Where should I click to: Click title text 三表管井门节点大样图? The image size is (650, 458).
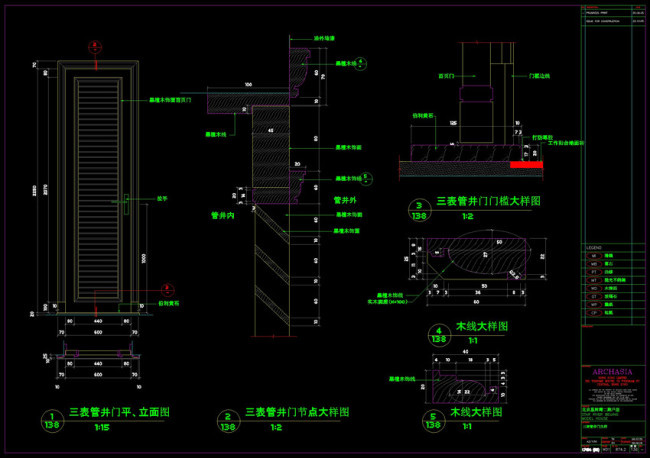pos(297,412)
